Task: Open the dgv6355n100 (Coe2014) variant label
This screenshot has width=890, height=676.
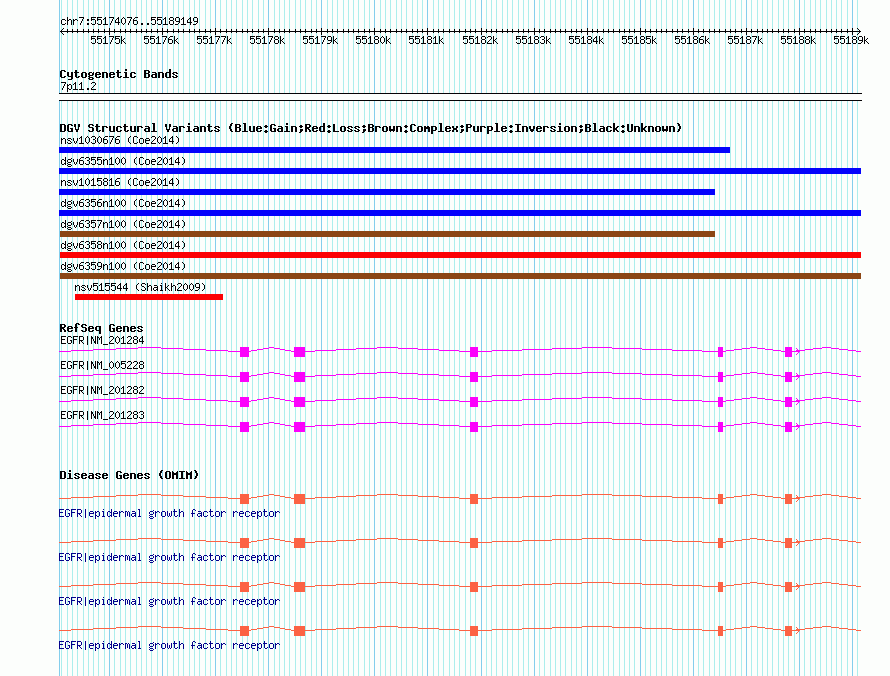Action: pos(123,161)
